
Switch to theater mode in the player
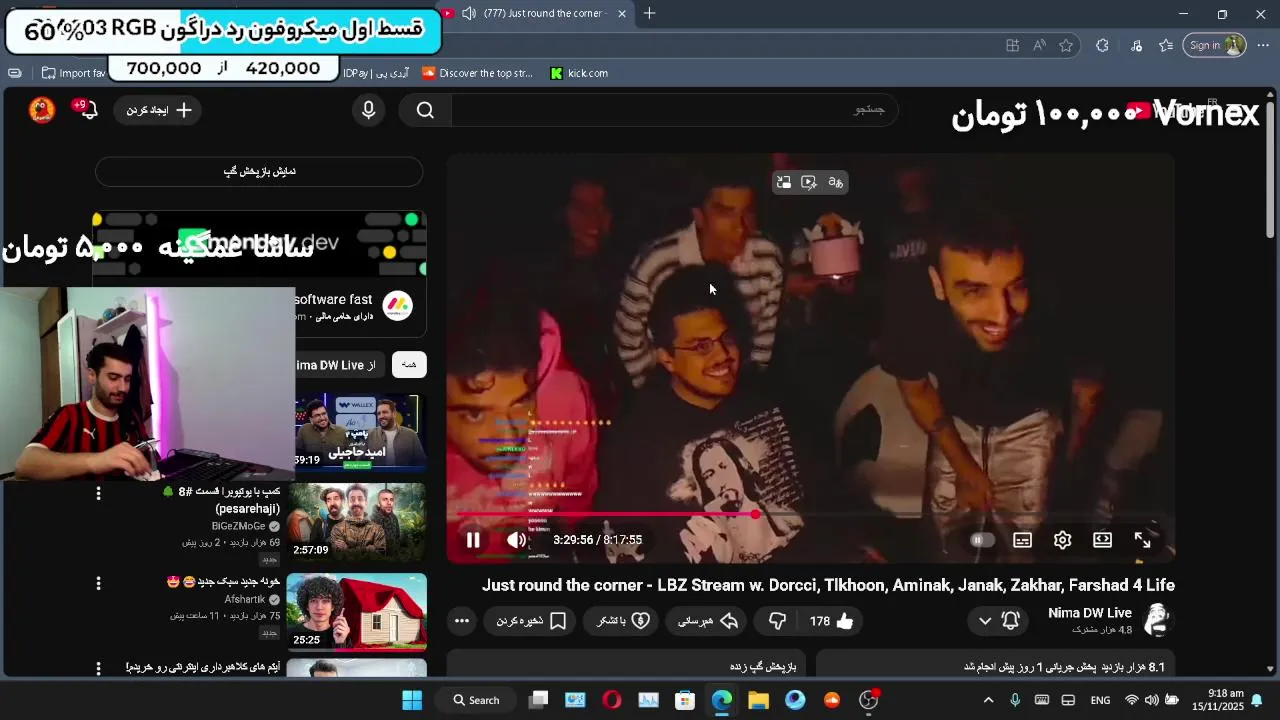click(1102, 540)
